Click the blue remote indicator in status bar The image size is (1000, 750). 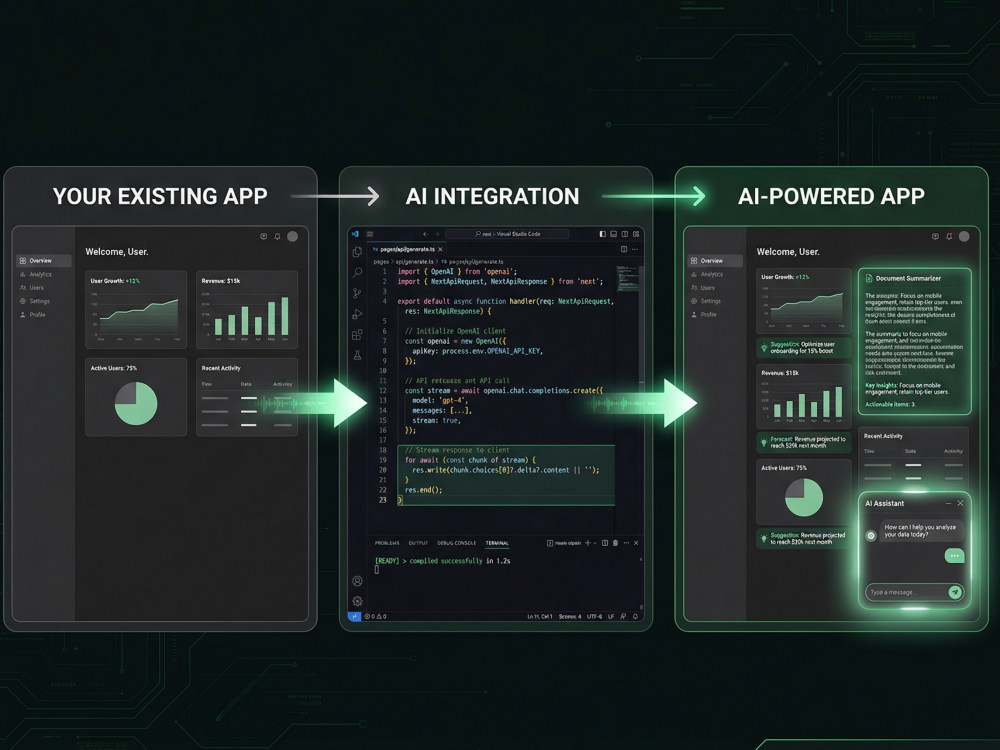(355, 617)
